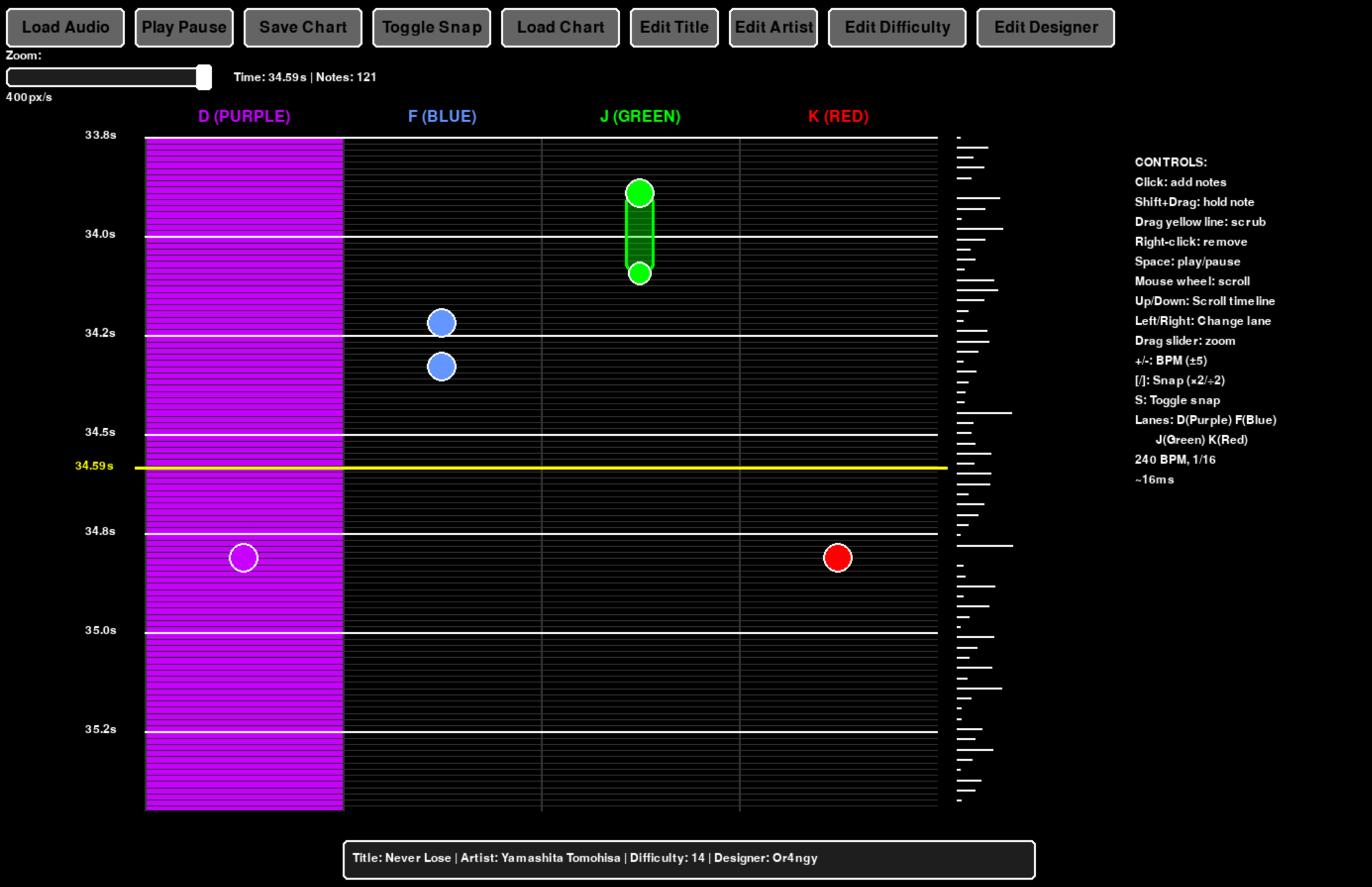
Task: Click Edit Designer button
Action: tap(1045, 28)
